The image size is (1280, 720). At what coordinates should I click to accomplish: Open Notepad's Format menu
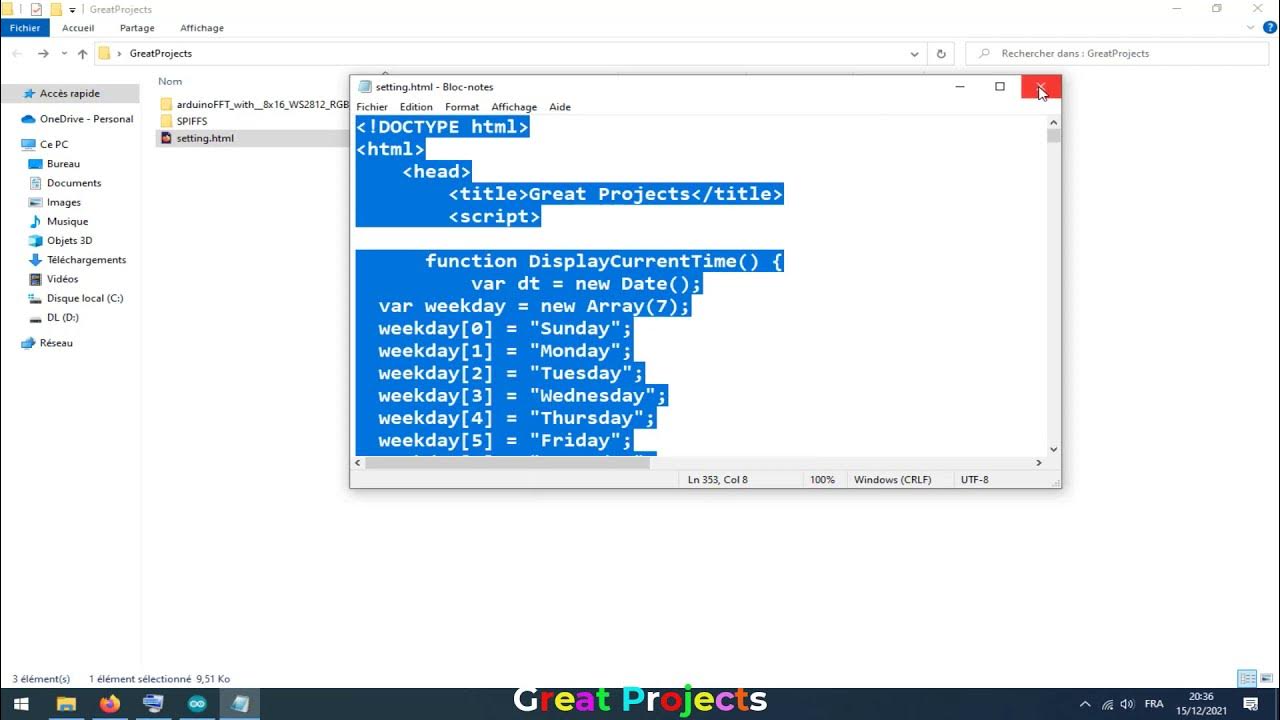click(x=462, y=107)
